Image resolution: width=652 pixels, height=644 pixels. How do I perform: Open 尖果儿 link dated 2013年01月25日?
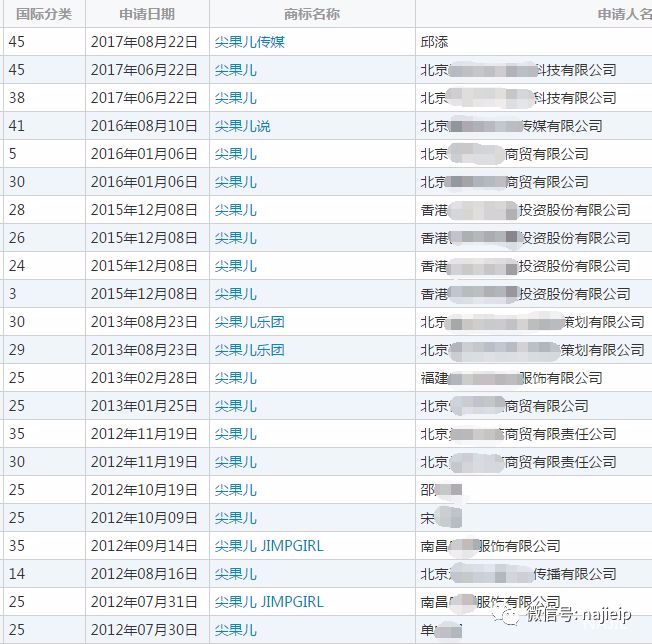(x=235, y=406)
